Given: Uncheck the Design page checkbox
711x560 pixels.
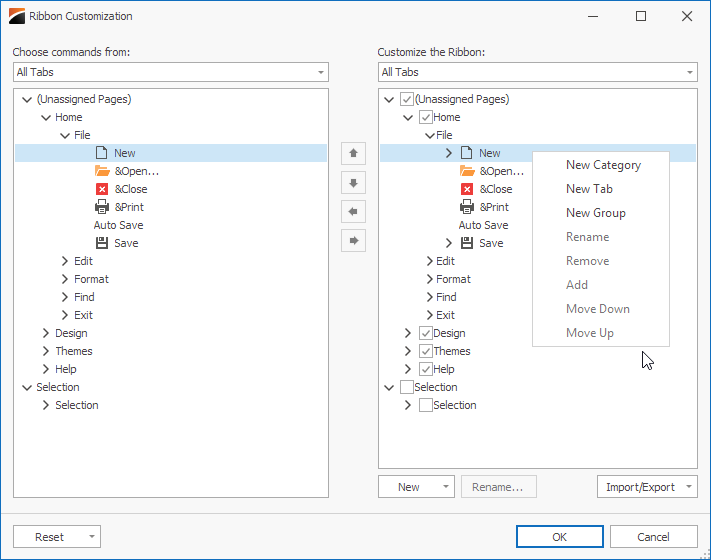Looking at the screenshot, I should tap(425, 333).
